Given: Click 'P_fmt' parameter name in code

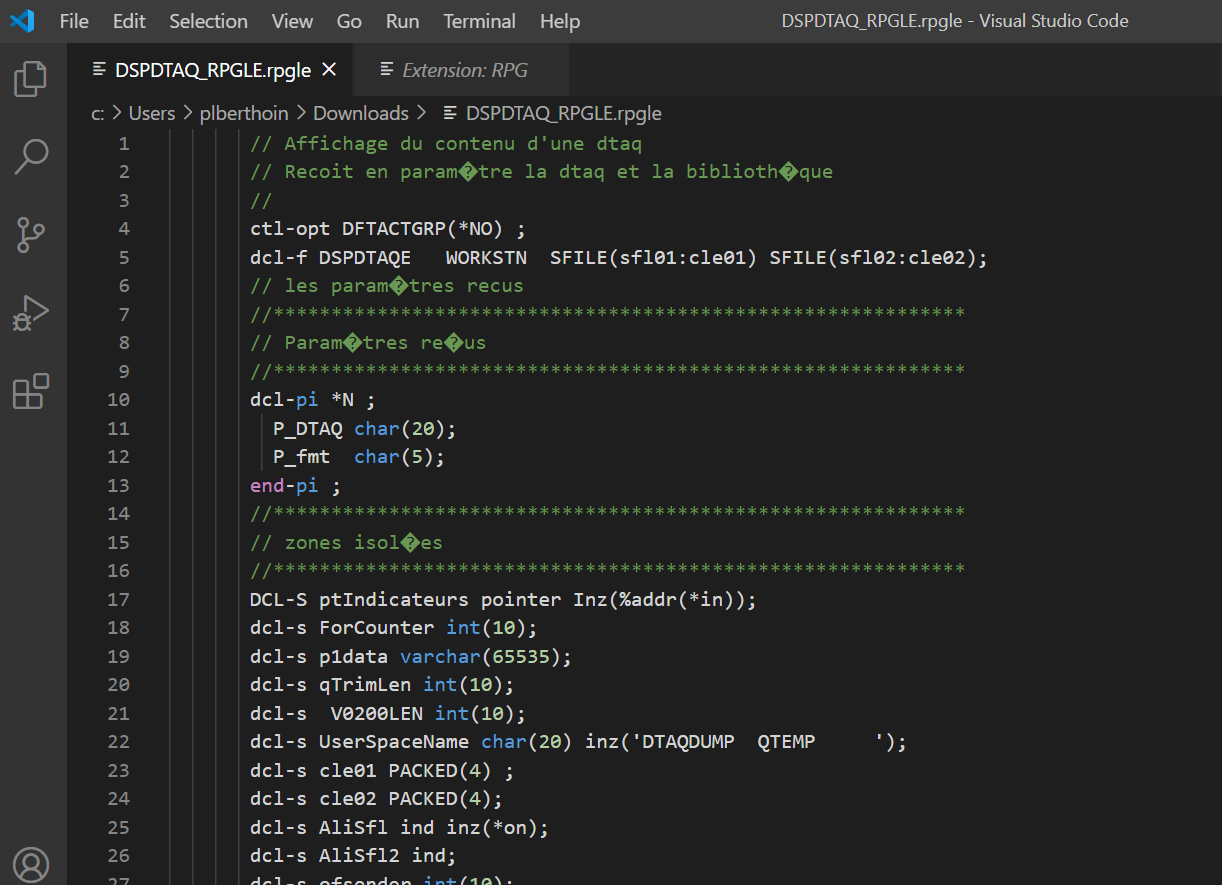Looking at the screenshot, I should tap(302, 457).
